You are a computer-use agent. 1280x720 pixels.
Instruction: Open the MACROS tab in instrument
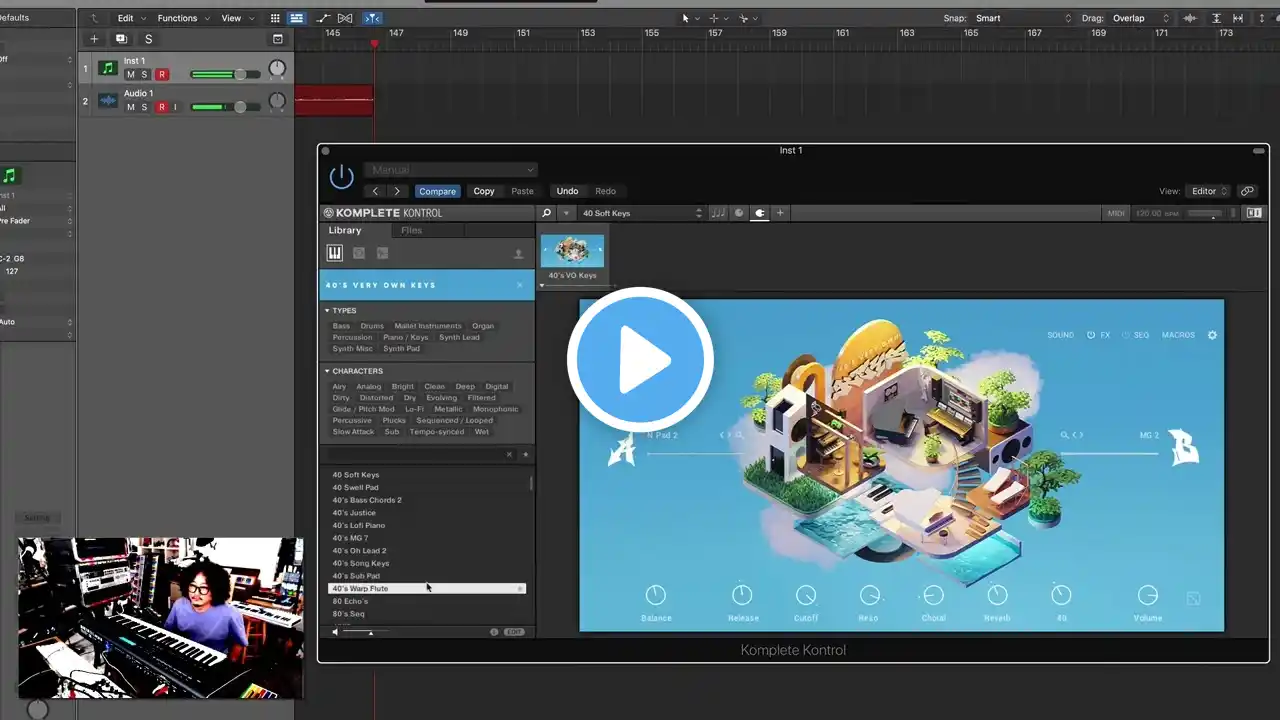(1178, 335)
